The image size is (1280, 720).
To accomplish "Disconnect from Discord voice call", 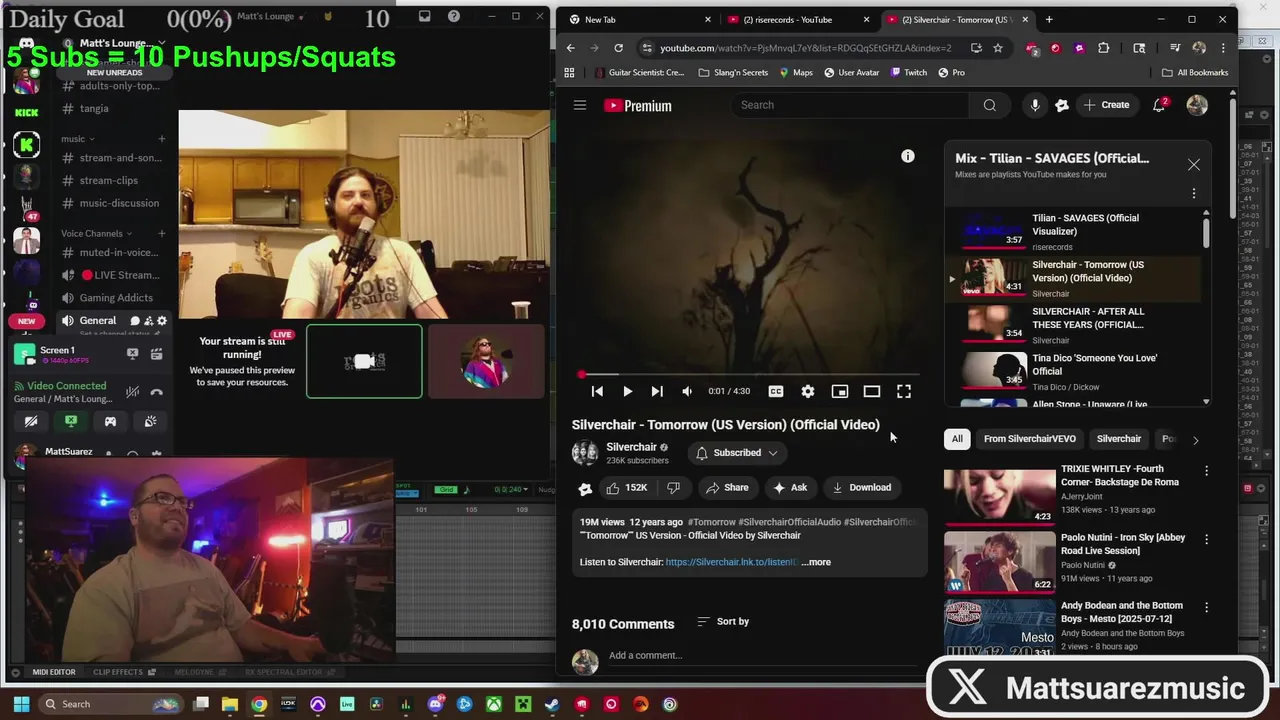I will click(157, 392).
